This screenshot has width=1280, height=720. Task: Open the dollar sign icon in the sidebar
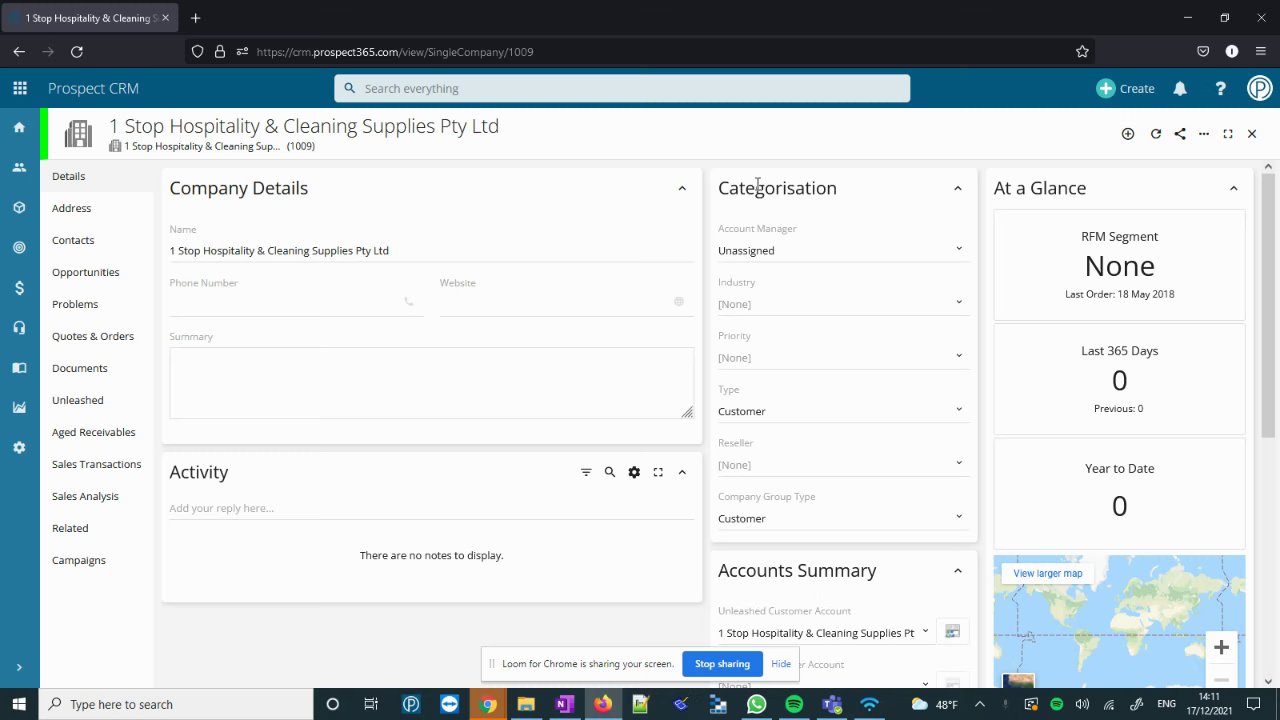(x=19, y=288)
